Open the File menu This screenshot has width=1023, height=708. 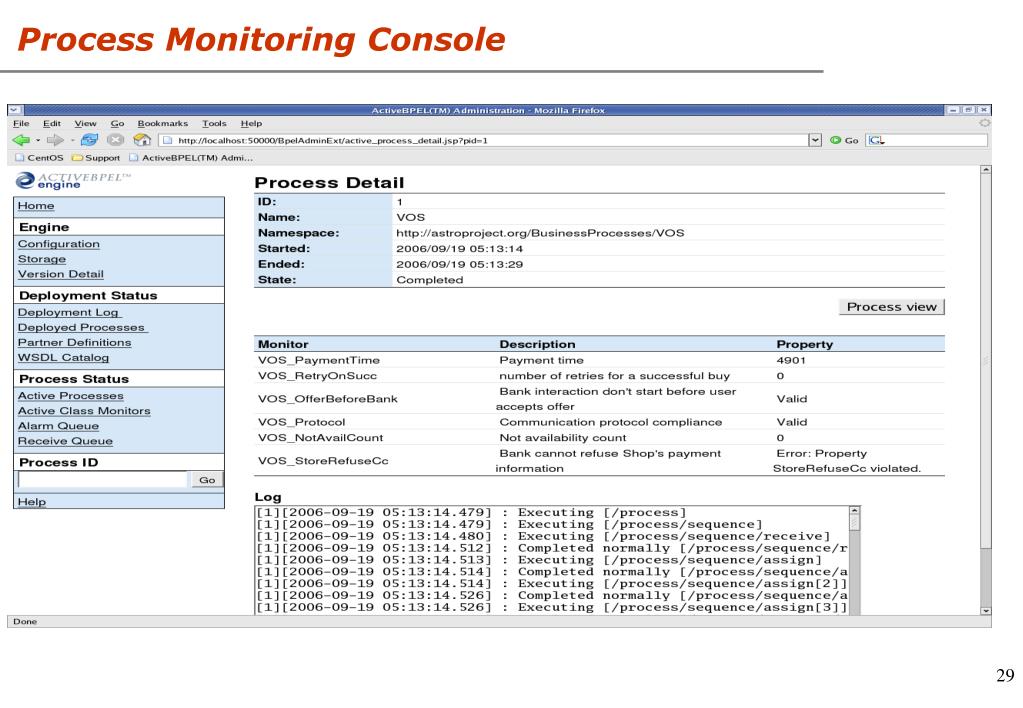point(21,123)
